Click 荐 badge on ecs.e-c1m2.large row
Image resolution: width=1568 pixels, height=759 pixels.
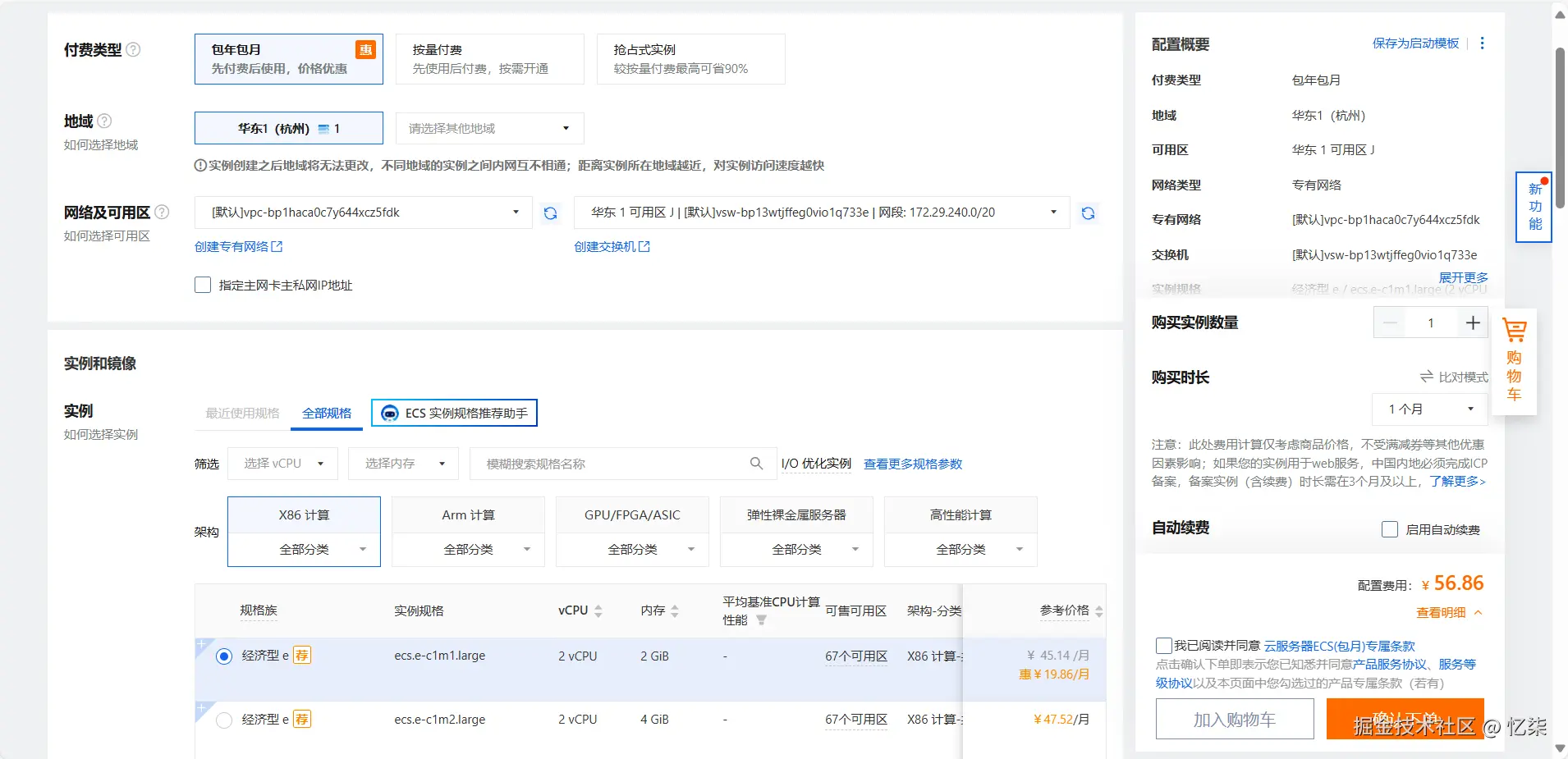tap(302, 720)
